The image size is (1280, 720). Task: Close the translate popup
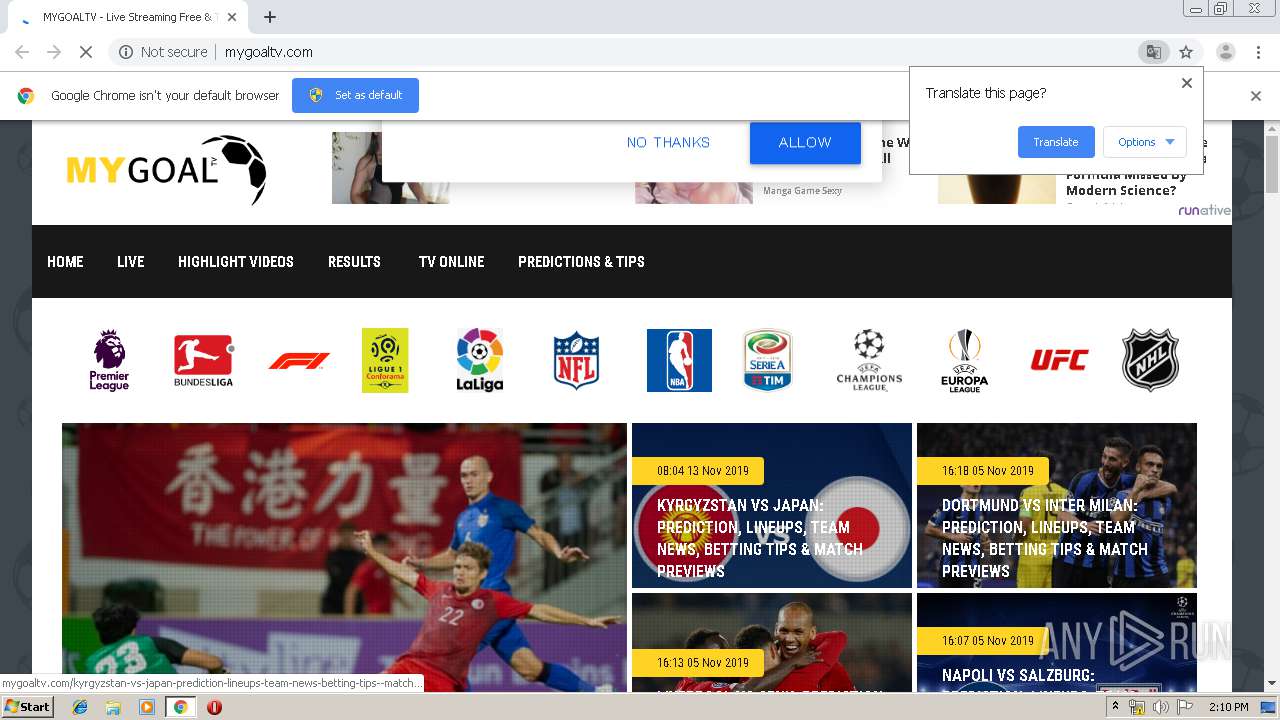pyautogui.click(x=1187, y=83)
